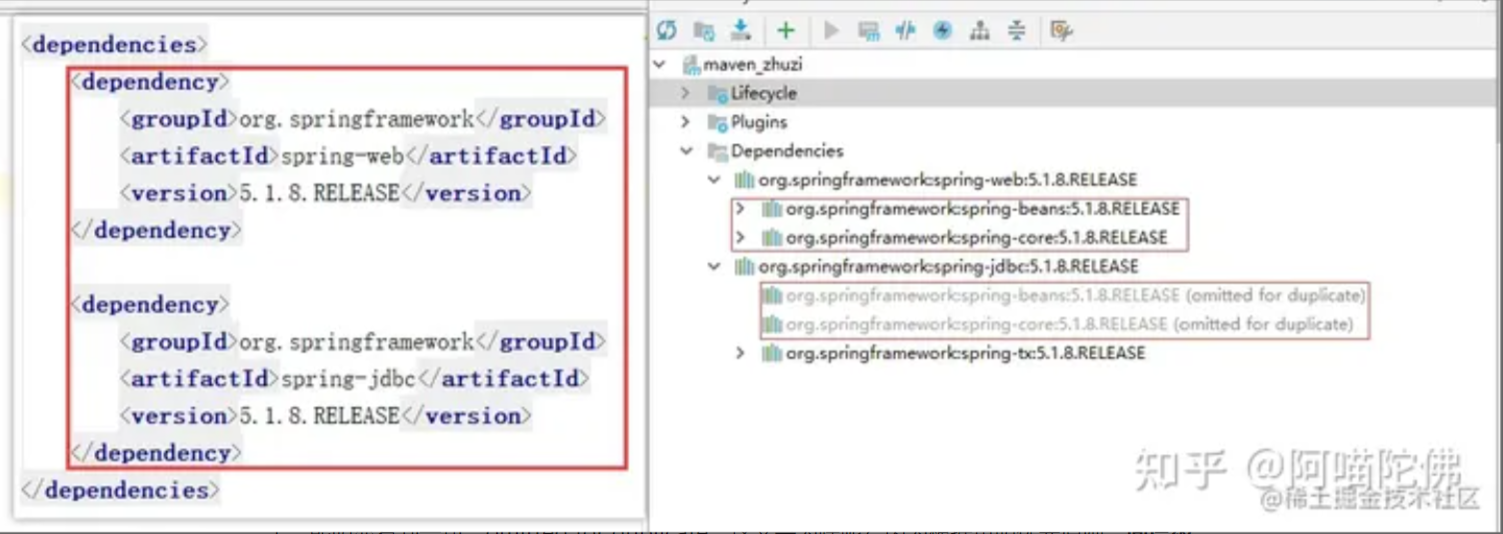Click the opening <dependencies> tag line
The height and width of the screenshot is (534, 1503).
pyautogui.click(x=114, y=45)
